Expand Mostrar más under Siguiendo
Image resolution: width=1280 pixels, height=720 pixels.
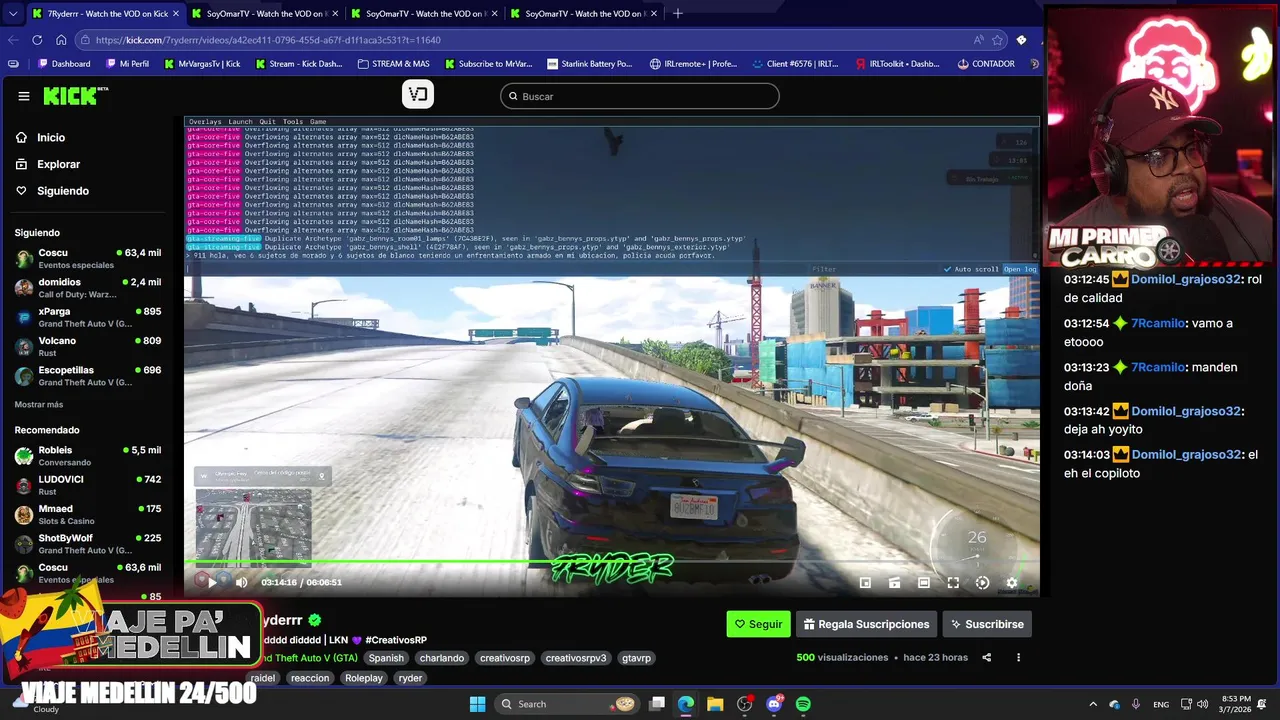pos(39,404)
